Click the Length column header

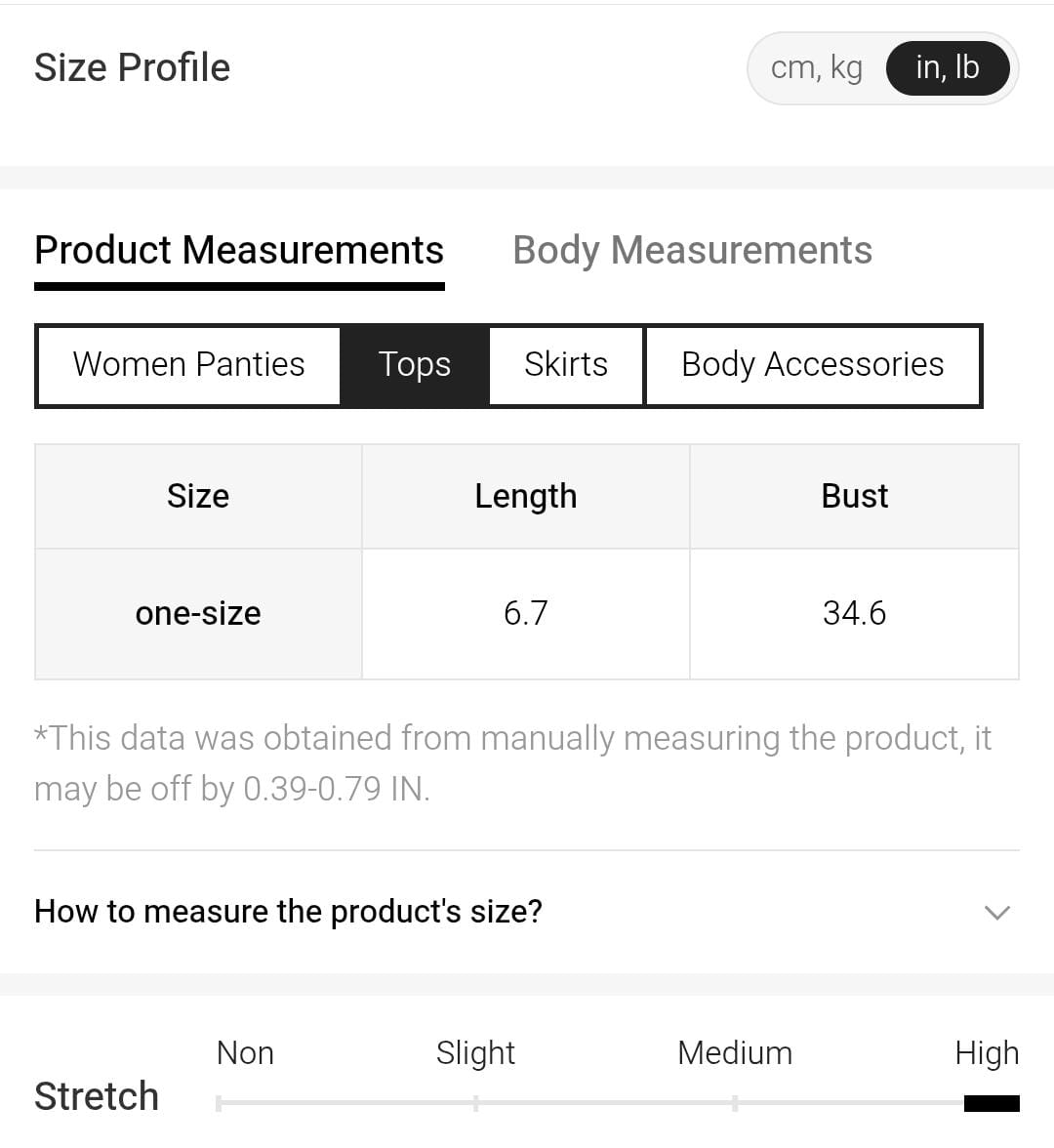(x=525, y=496)
